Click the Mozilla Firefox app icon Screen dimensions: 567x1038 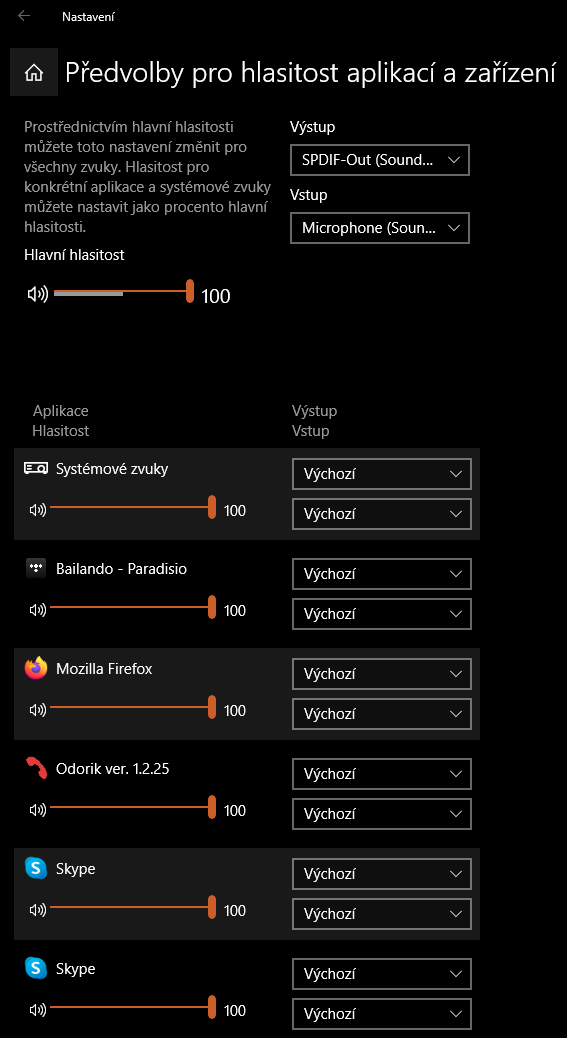(x=36, y=669)
